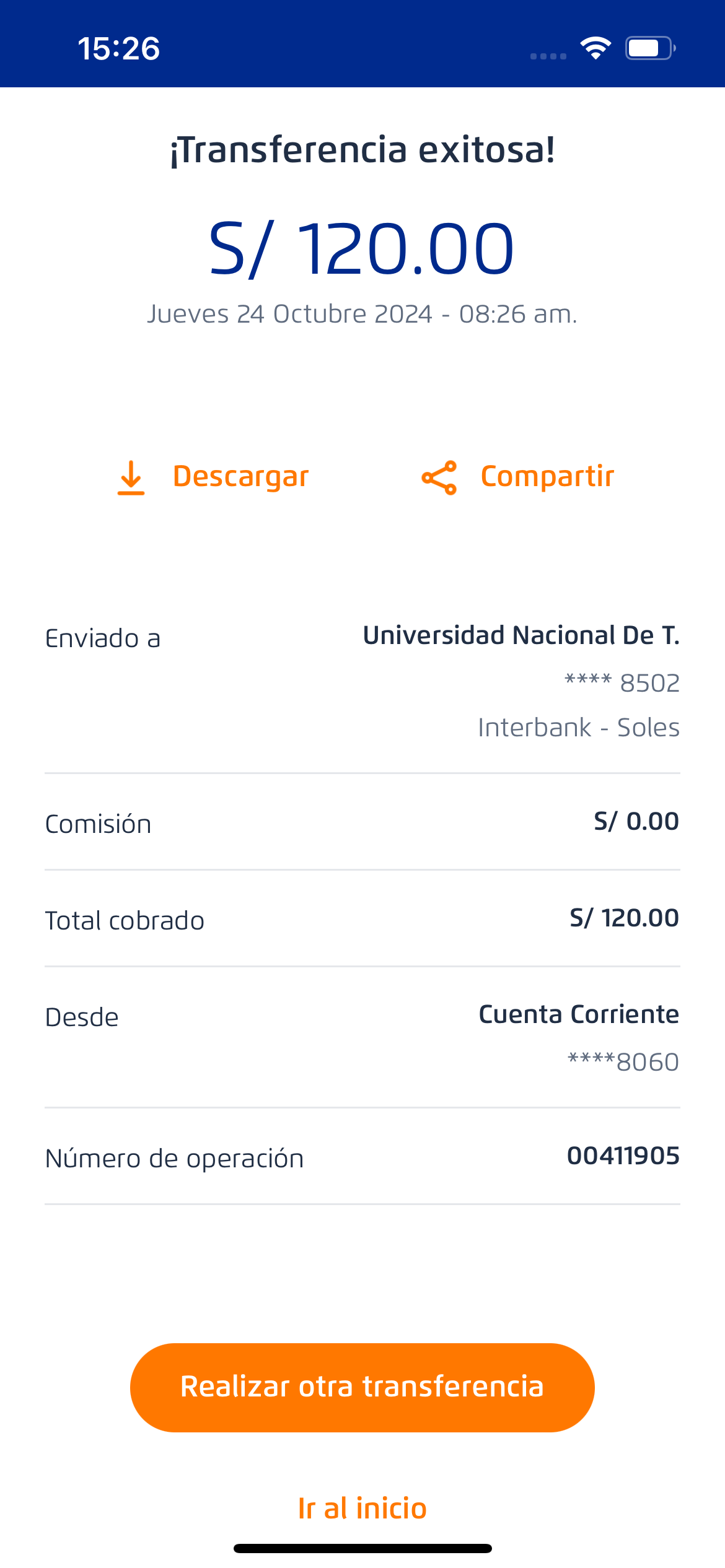The height and width of the screenshot is (1568, 725).
Task: Tap the ¡Transferencia exitosa! heading
Action: [362, 150]
